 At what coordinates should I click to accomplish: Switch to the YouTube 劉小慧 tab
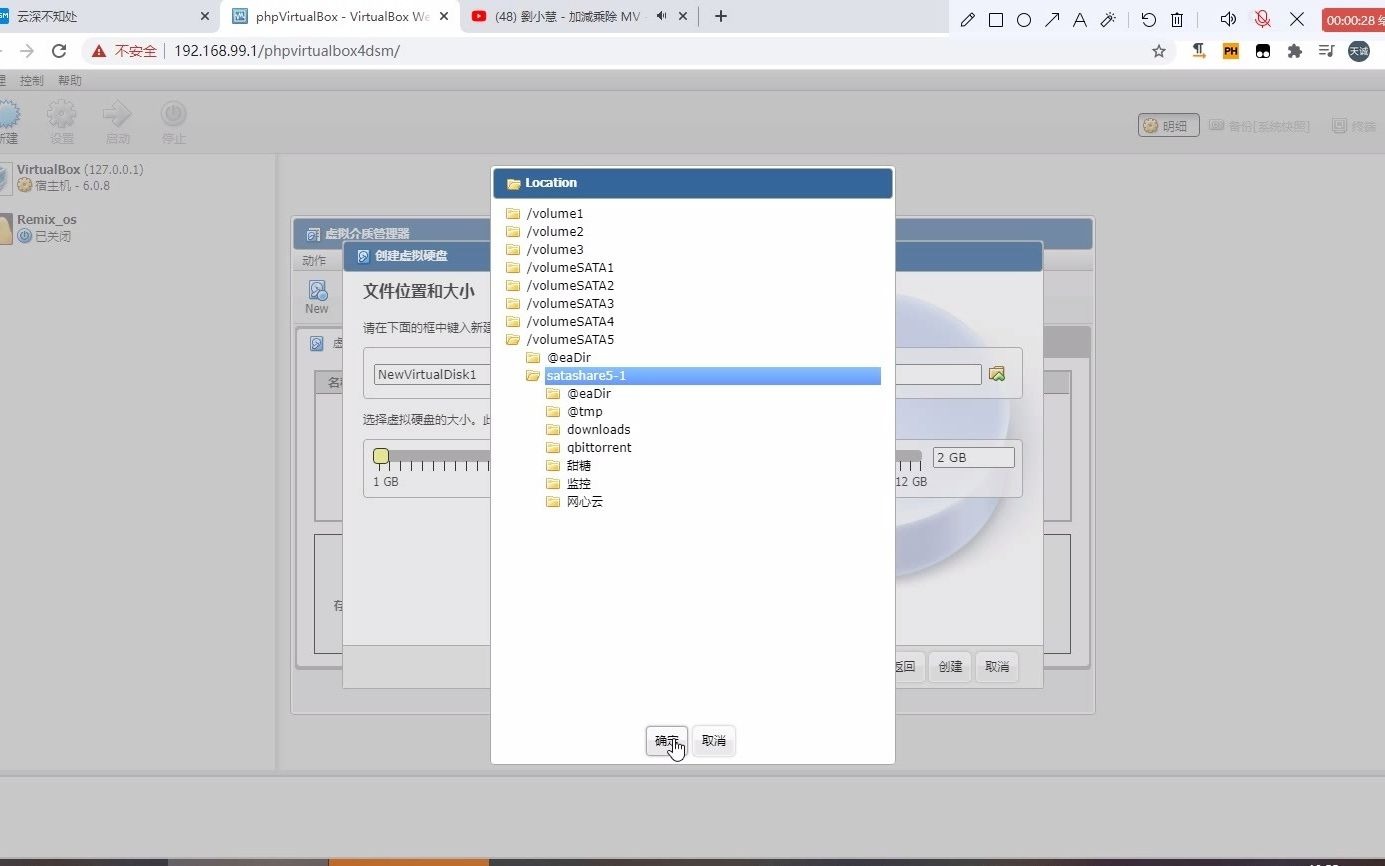coord(579,16)
